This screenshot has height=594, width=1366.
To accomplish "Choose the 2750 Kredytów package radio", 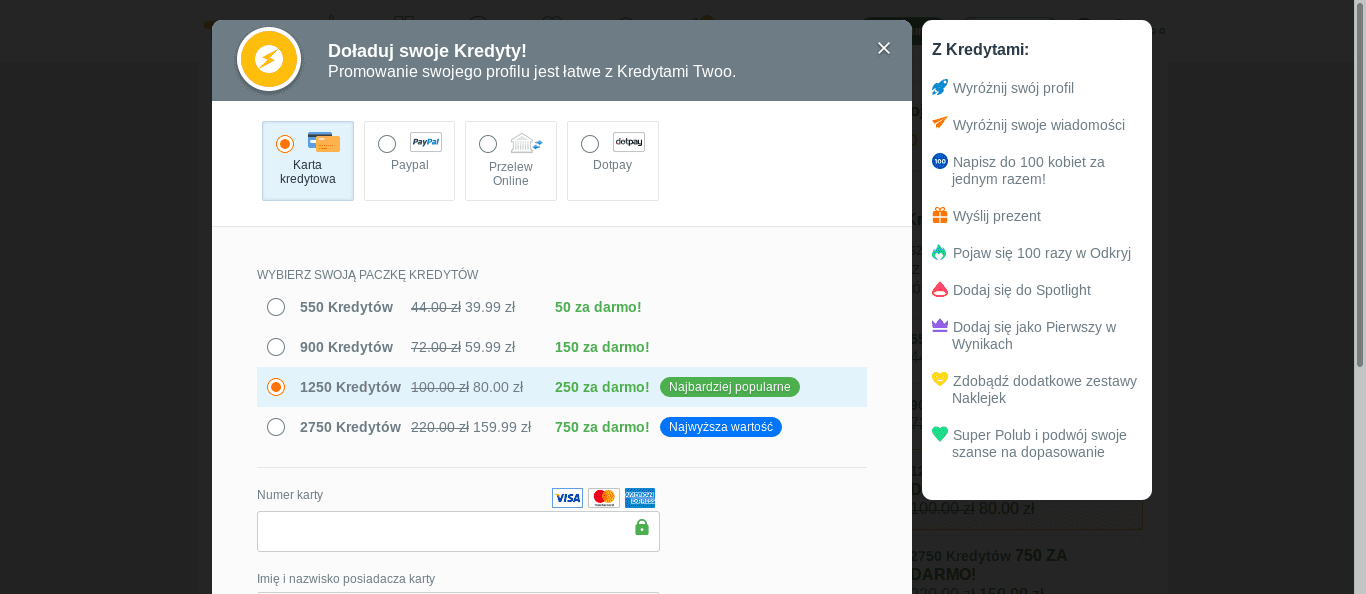I will pos(276,427).
